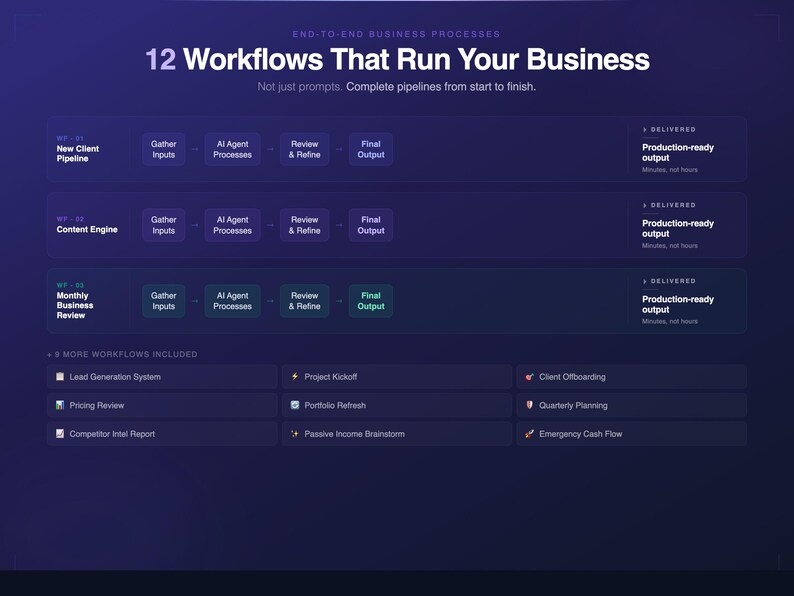Select Final Output step in Content Engine row
The image size is (794, 596).
pos(371,225)
